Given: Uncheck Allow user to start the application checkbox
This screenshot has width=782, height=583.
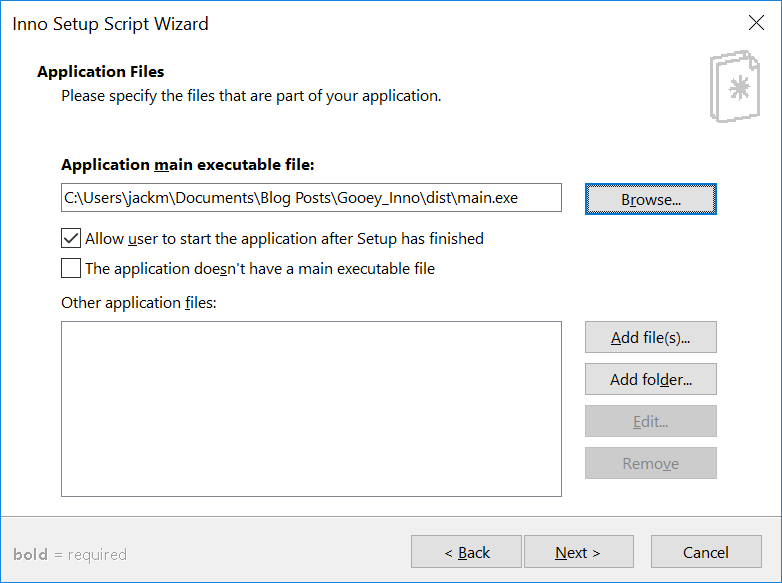Looking at the screenshot, I should [71, 238].
